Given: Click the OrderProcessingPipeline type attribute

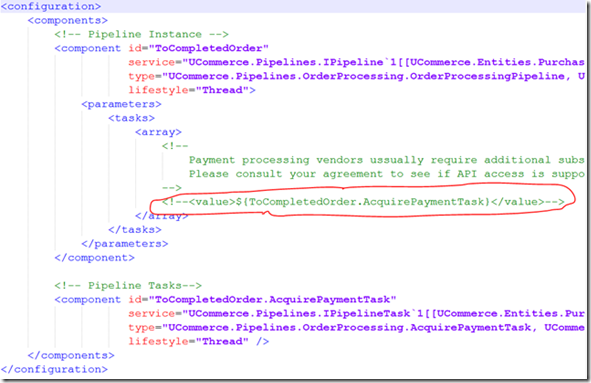Looking at the screenshot, I should pos(357,76).
